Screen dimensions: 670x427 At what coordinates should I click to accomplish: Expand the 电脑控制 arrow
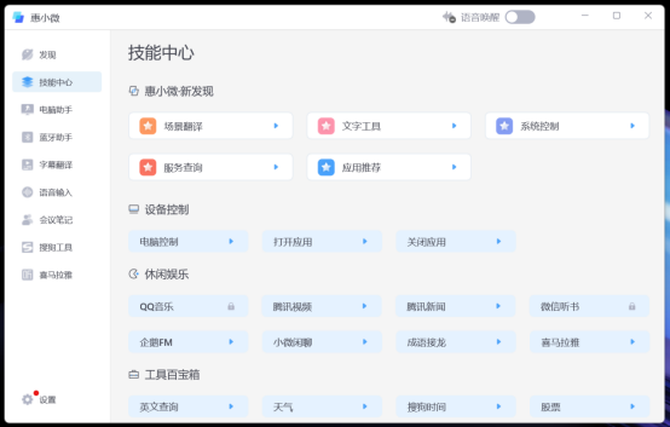231,241
